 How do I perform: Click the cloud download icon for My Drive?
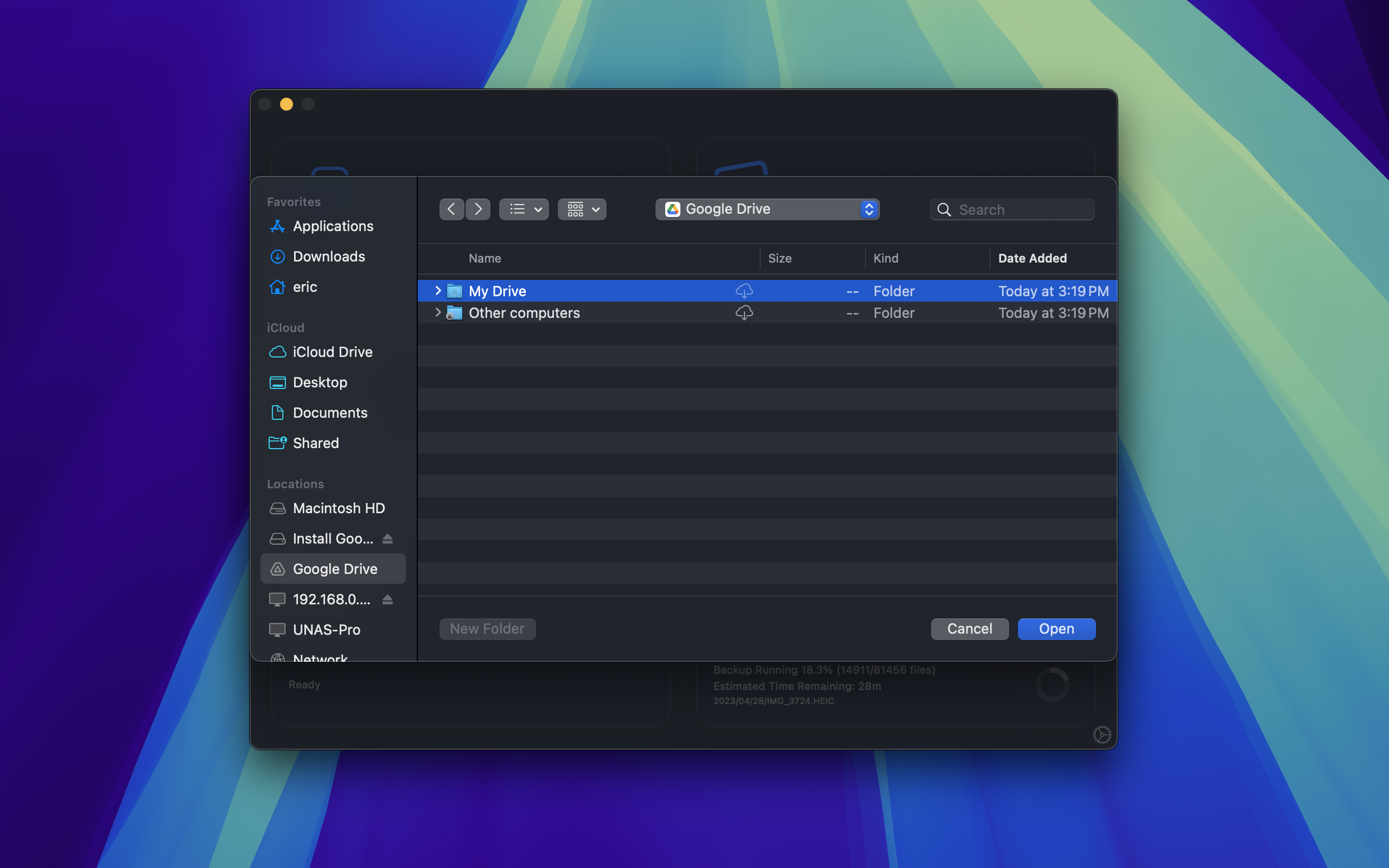(744, 291)
